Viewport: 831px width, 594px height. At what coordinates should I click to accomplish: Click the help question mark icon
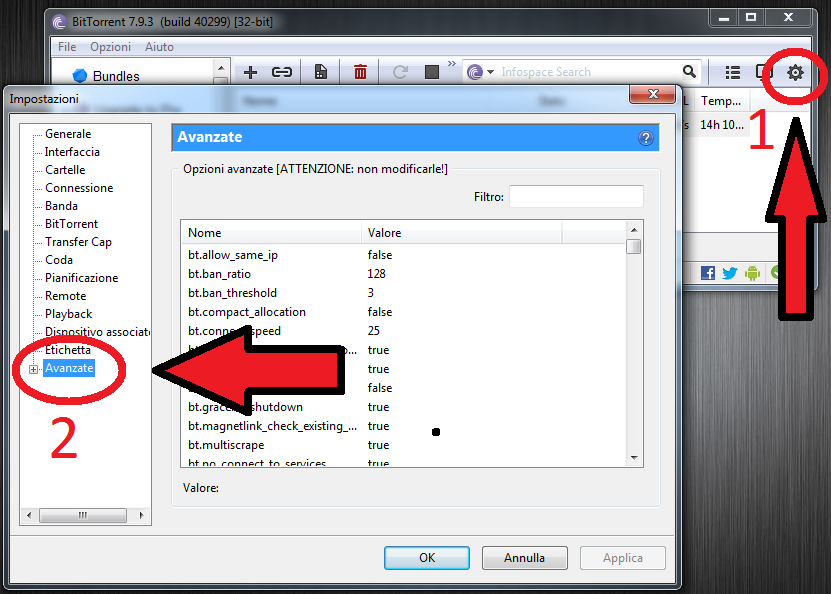click(x=646, y=138)
